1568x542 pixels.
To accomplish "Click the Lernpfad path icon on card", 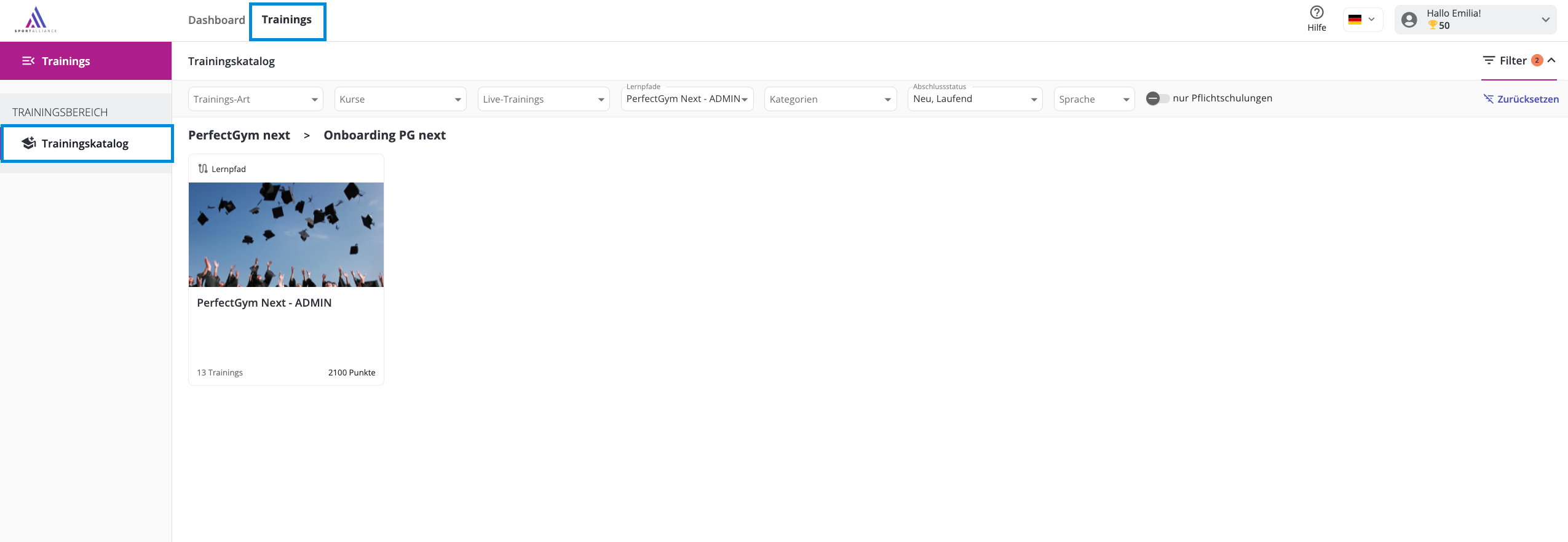I will pos(202,168).
